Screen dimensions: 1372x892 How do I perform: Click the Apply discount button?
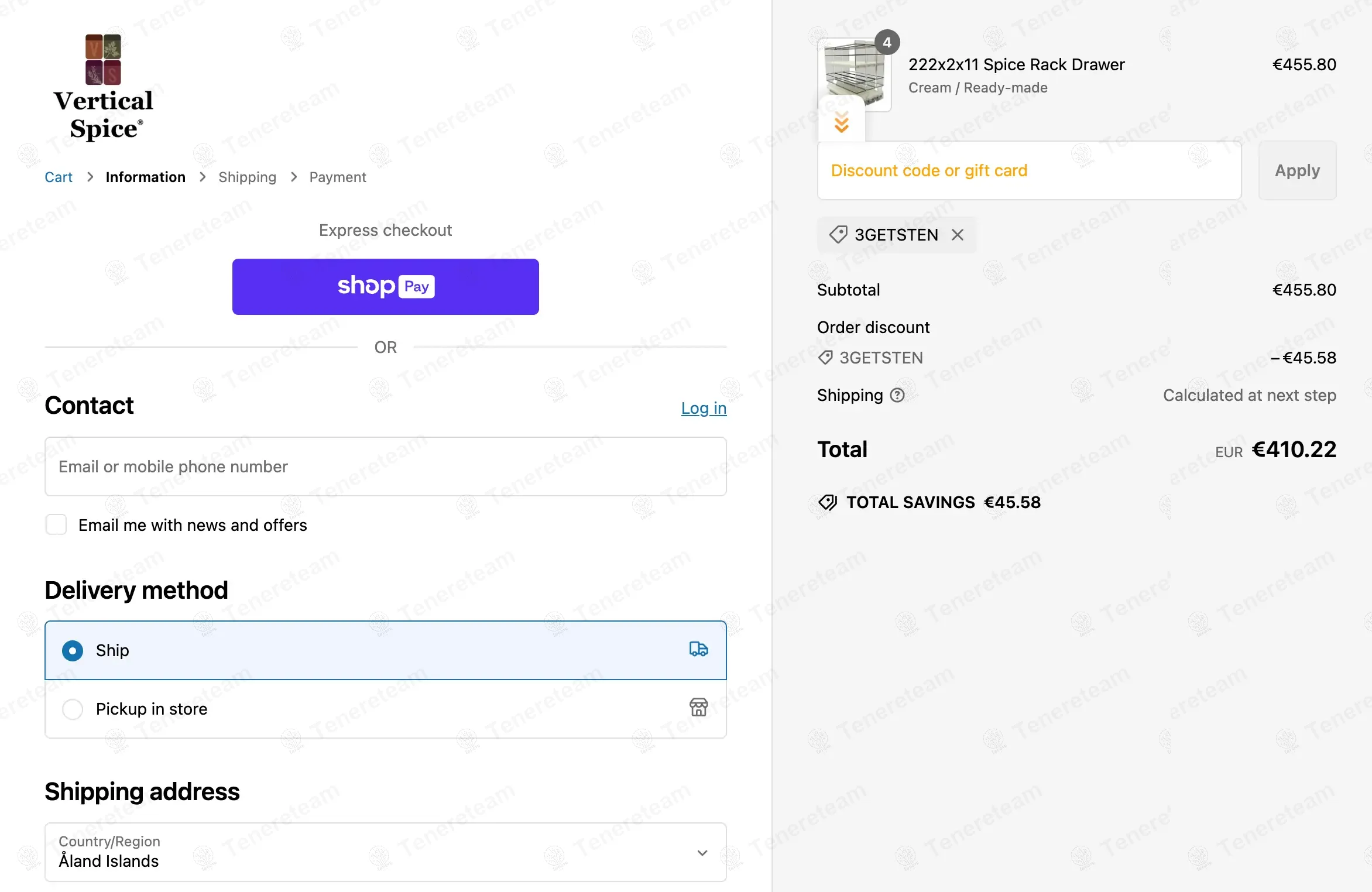coord(1296,170)
